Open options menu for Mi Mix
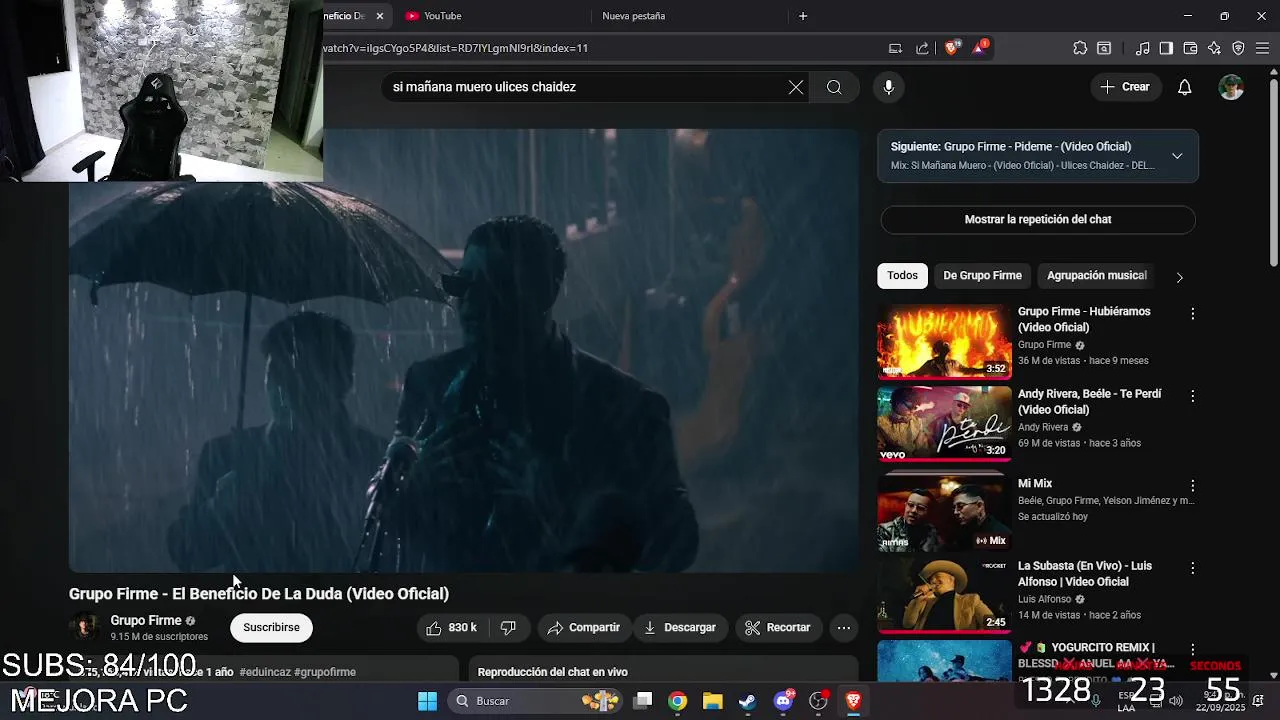The image size is (1280, 720). (1192, 486)
